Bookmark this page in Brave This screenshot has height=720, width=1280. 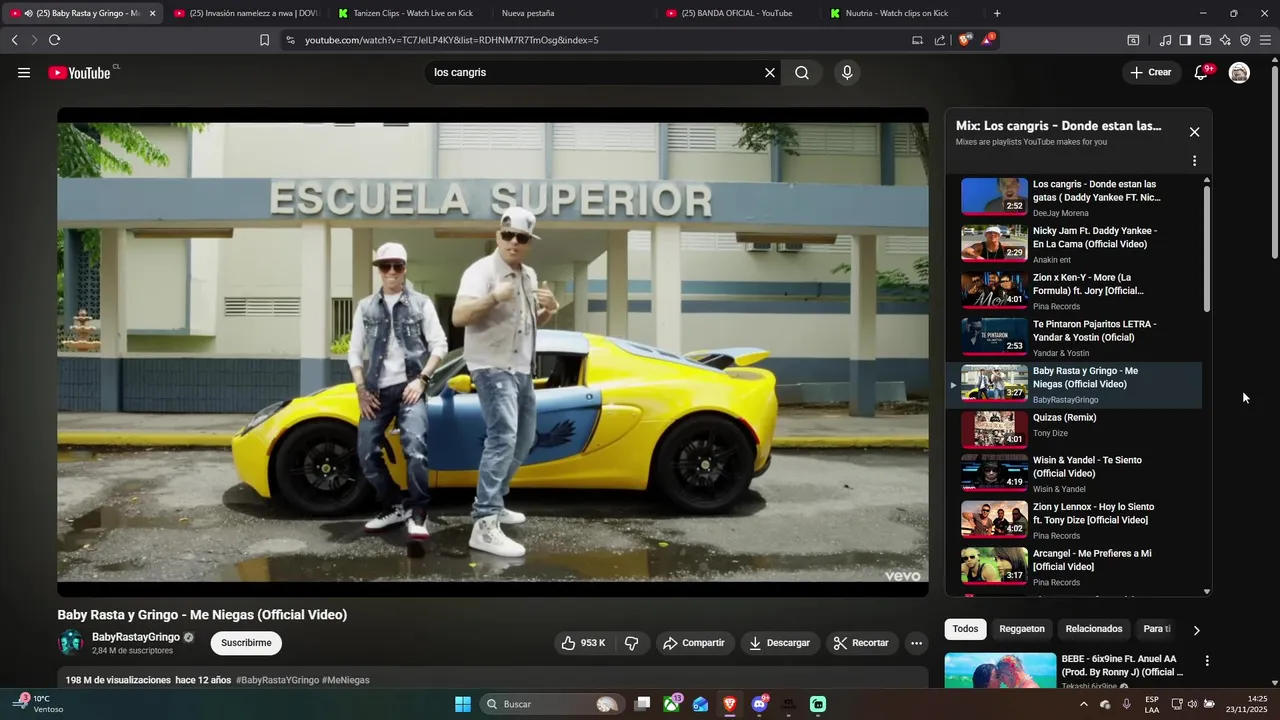[x=264, y=40]
